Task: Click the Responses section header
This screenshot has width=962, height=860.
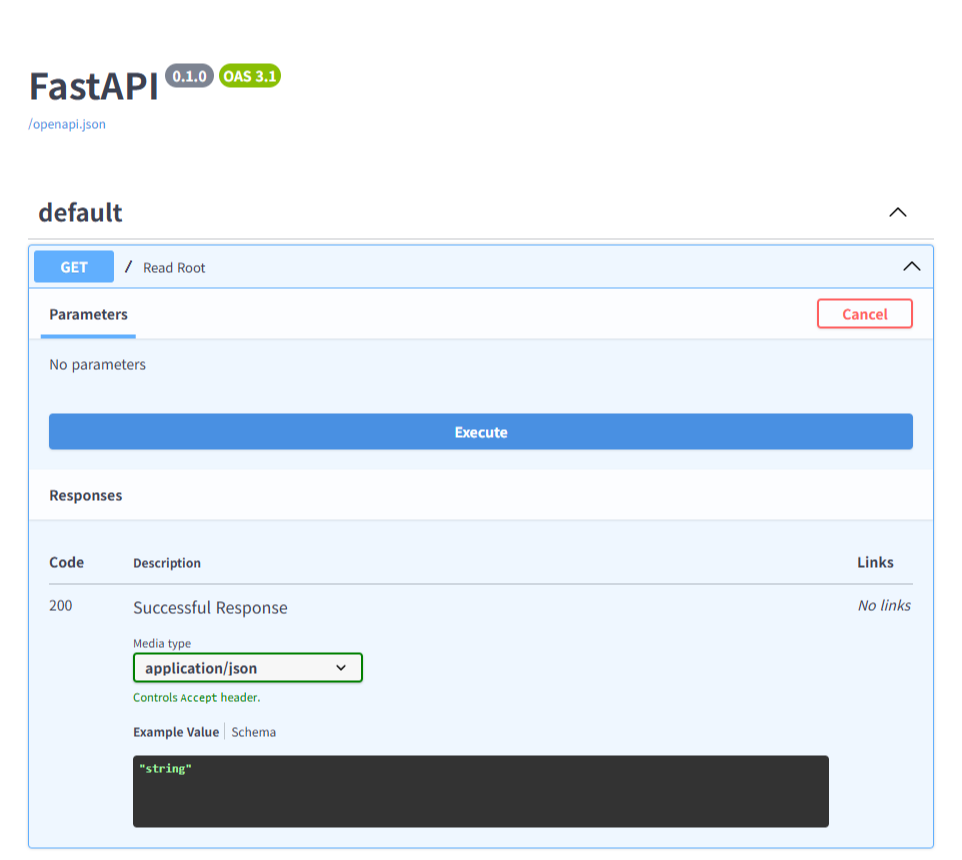Action: click(x=86, y=496)
